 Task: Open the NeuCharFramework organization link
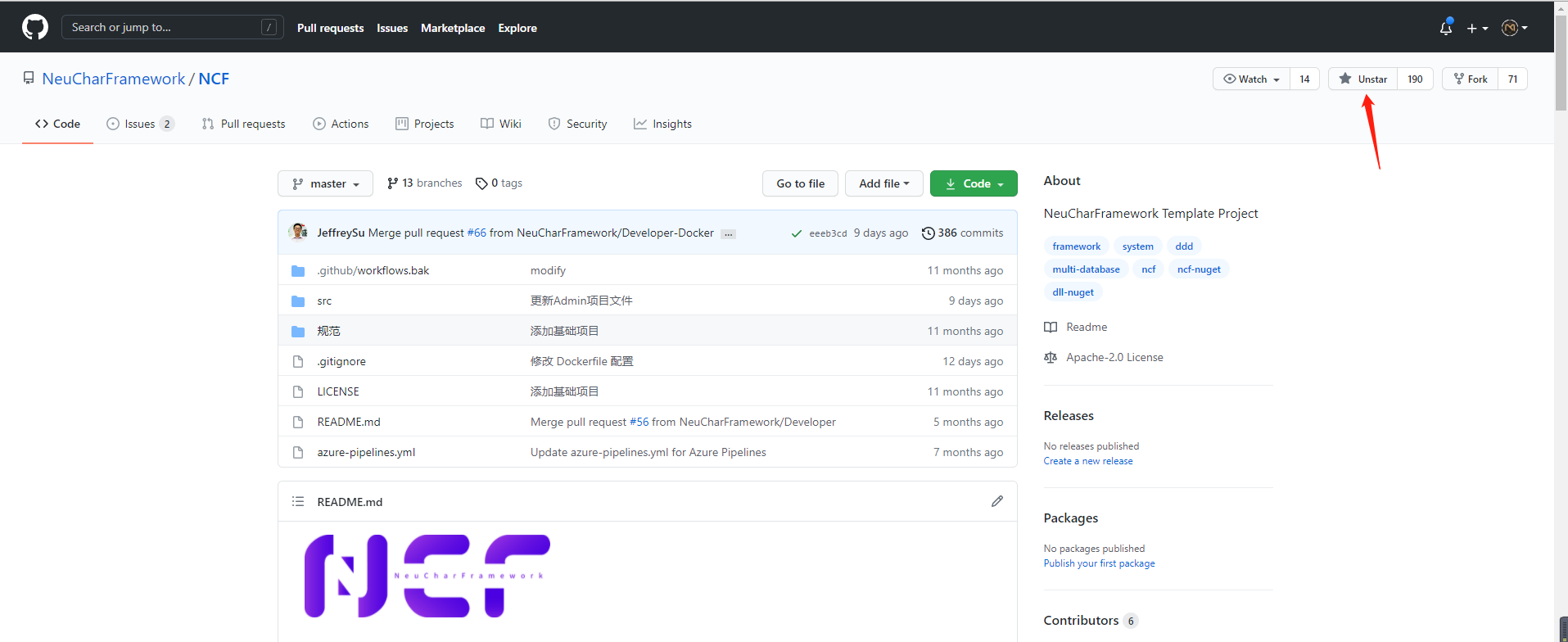(x=114, y=79)
